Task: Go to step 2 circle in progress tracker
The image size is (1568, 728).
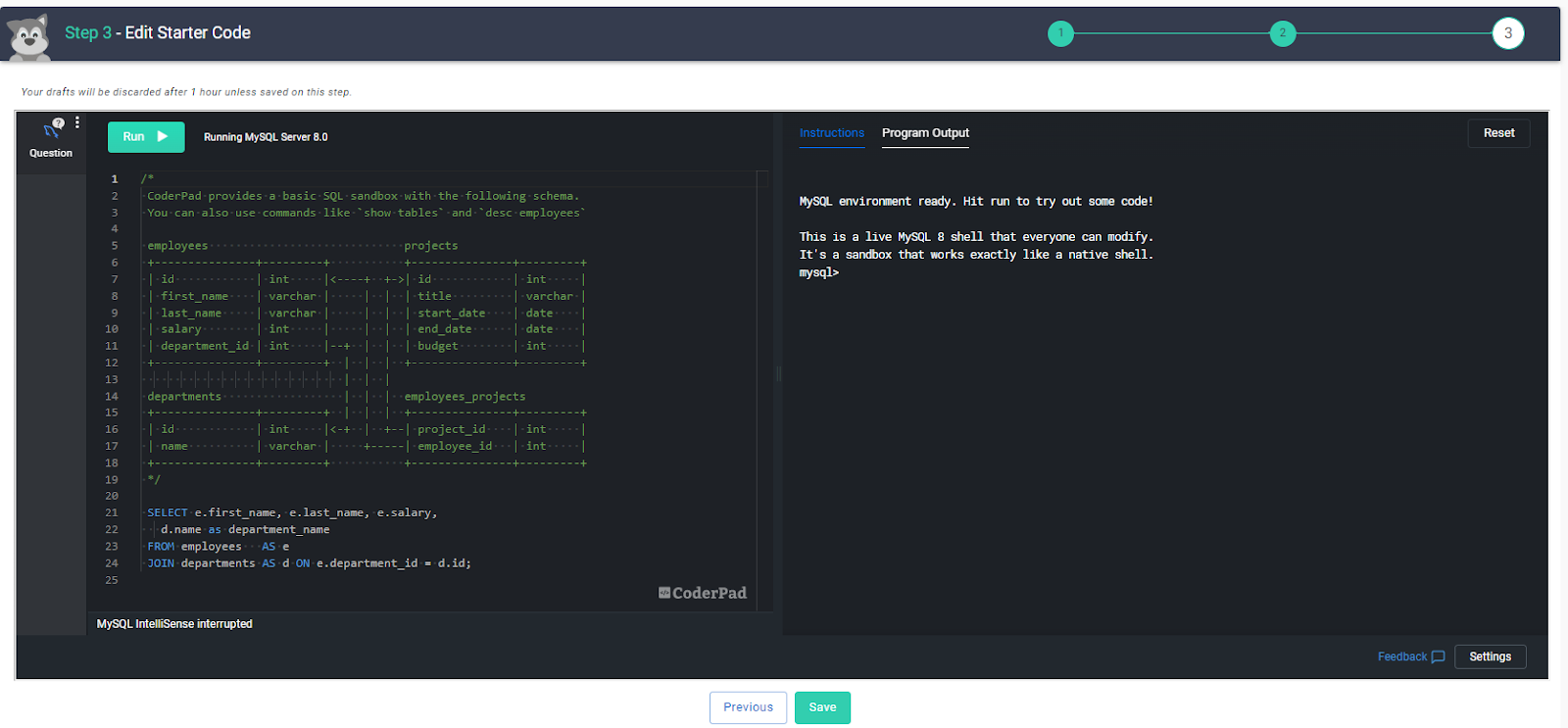Action: click(x=1282, y=33)
